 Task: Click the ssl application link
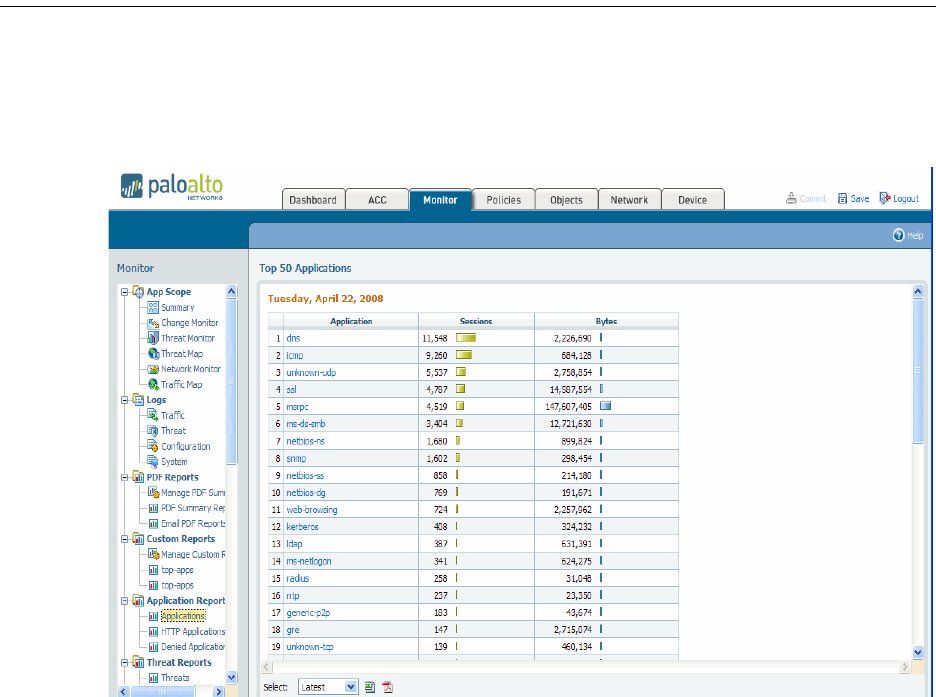click(x=291, y=390)
